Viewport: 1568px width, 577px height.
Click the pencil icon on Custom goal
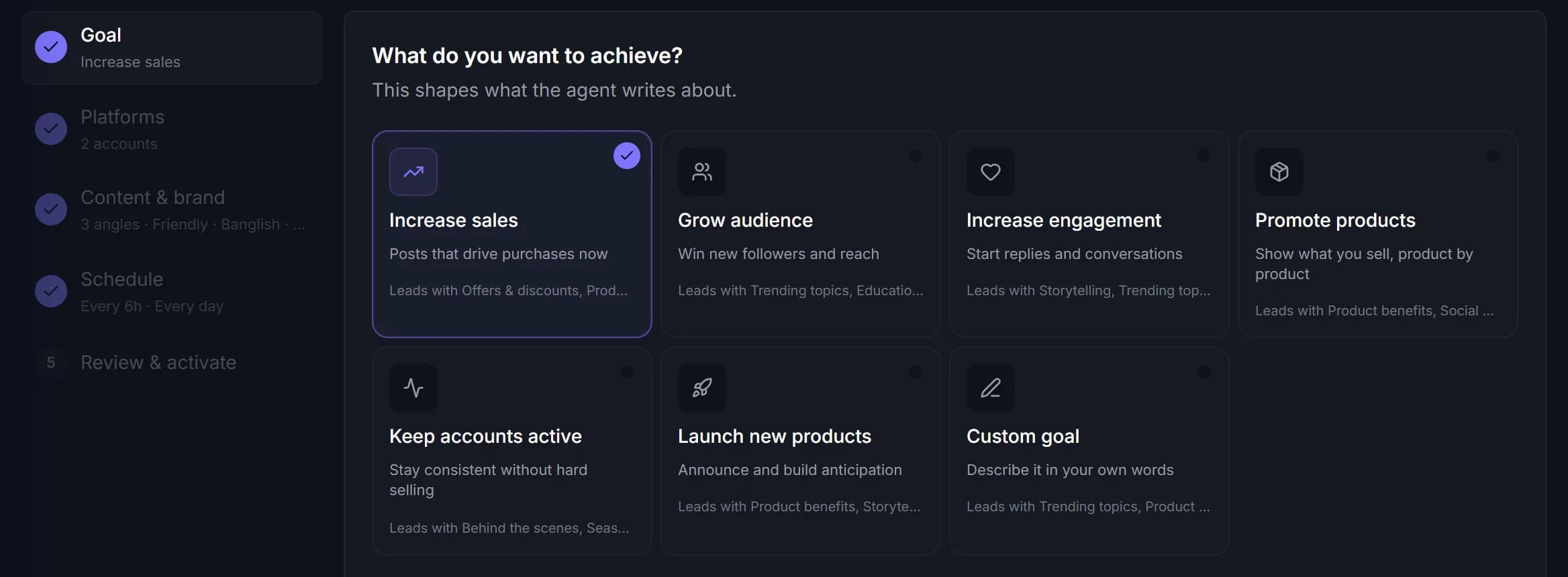pos(991,388)
